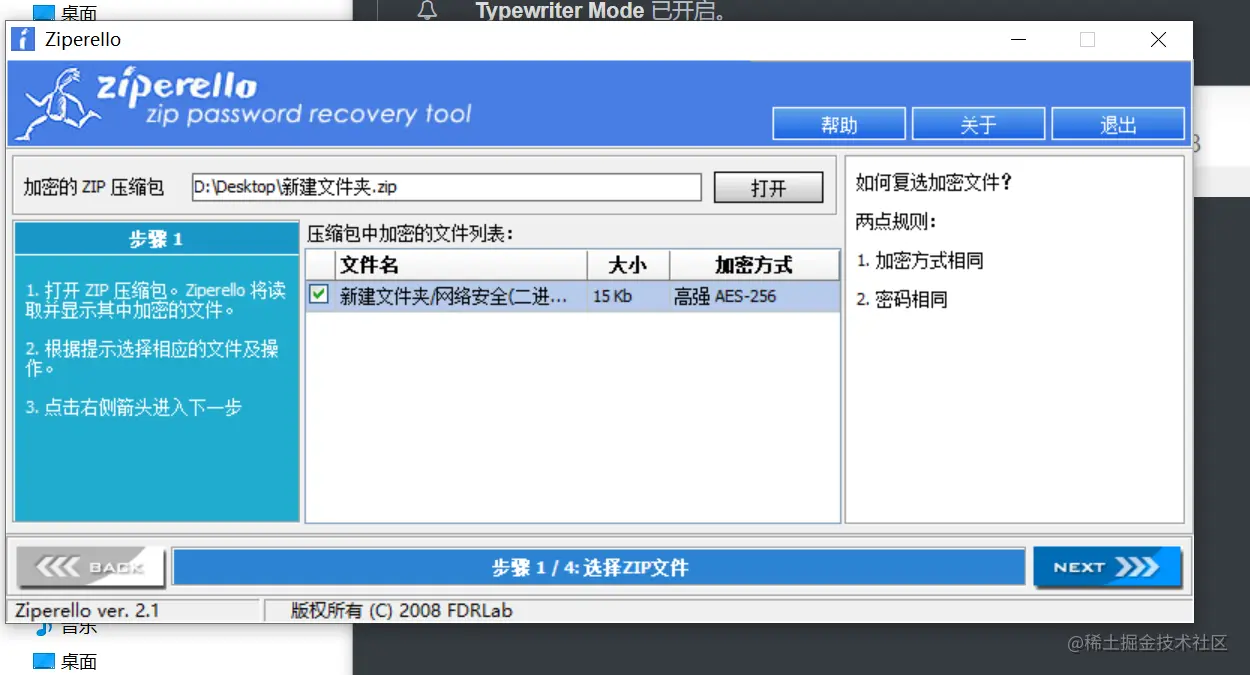Click the 步骤 1 / 4: 选择ZIP文件 progress bar
This screenshot has width=1250, height=675.
tap(599, 567)
